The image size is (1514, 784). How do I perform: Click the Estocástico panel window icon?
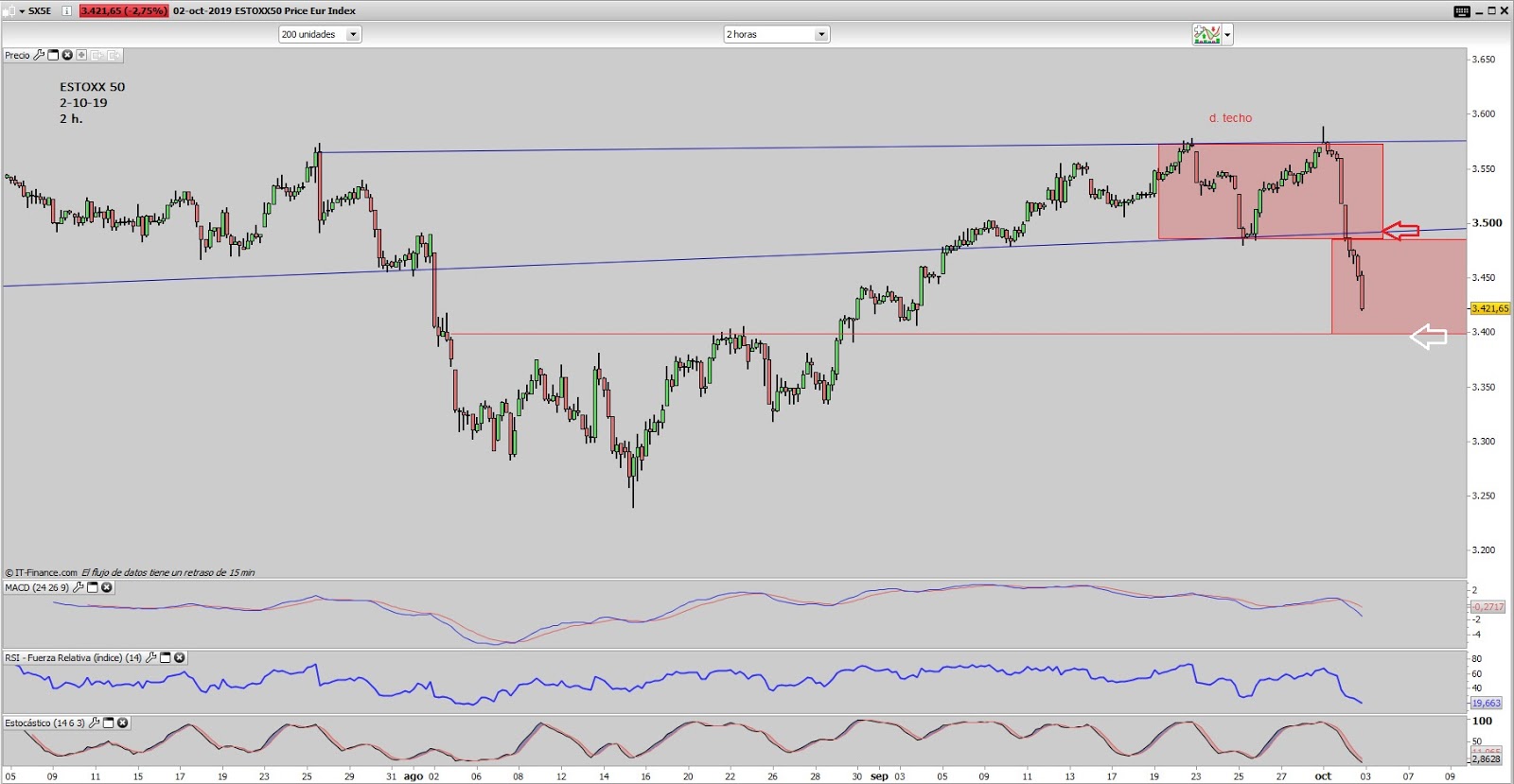pyautogui.click(x=108, y=723)
